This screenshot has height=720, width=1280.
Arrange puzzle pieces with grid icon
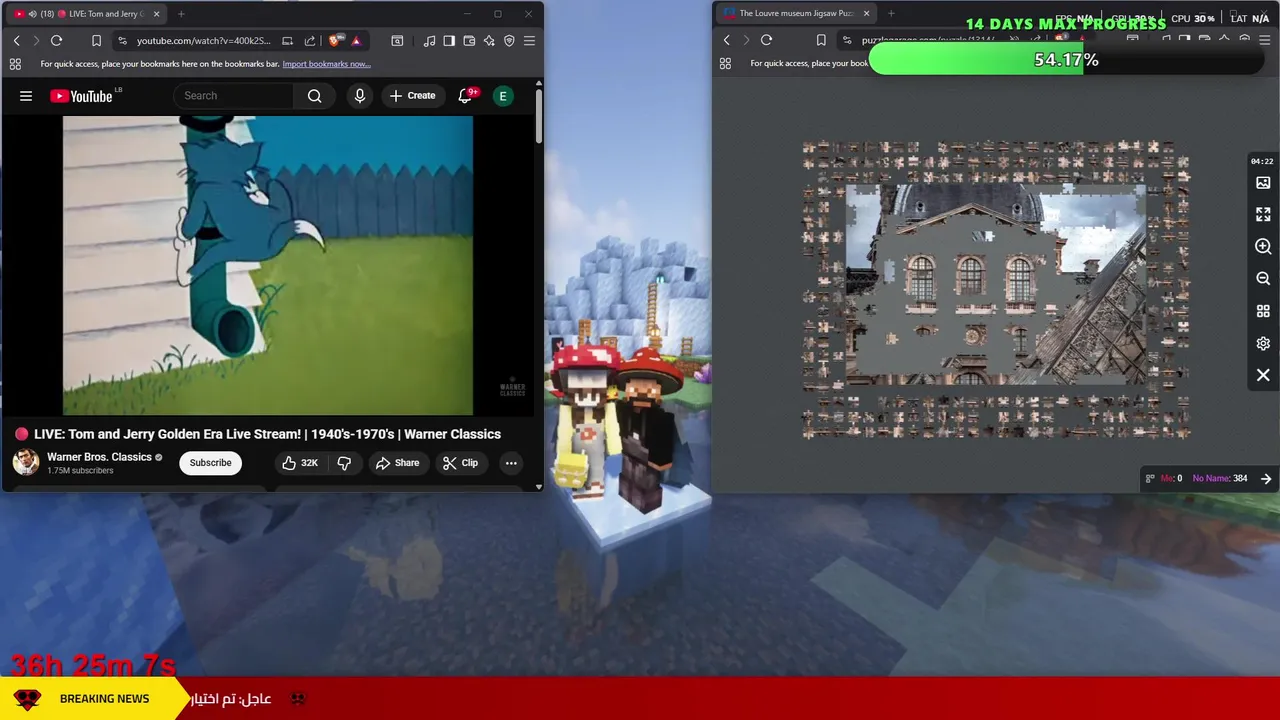point(1263,311)
